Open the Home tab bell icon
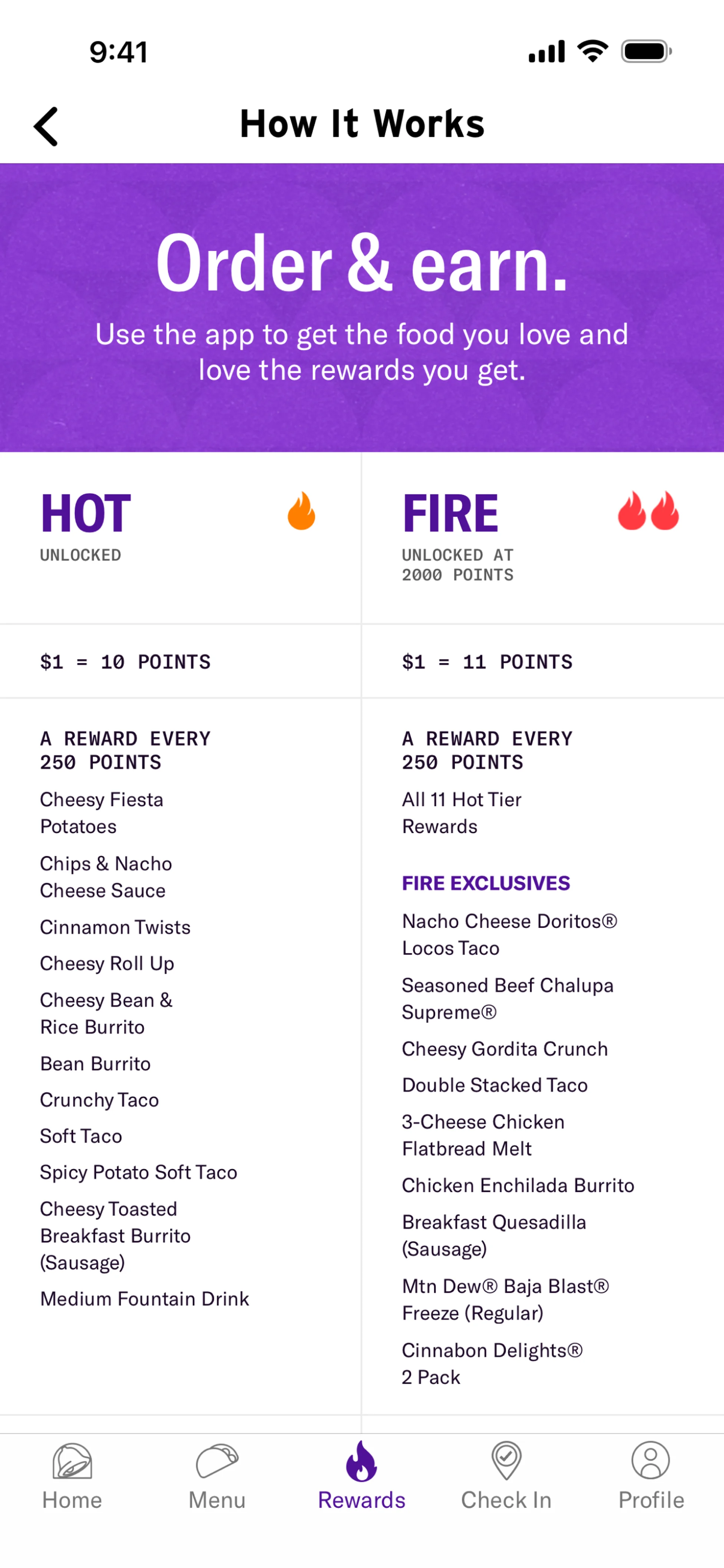724x1568 pixels. click(72, 1461)
